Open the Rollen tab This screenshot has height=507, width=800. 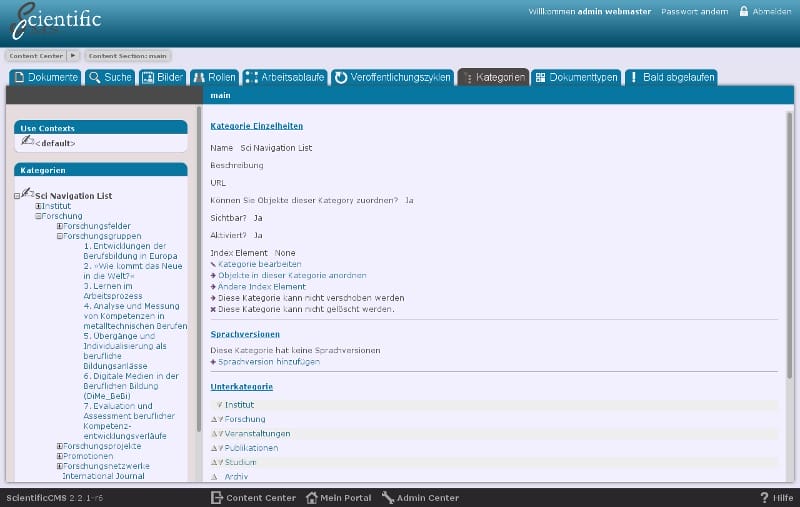214,77
